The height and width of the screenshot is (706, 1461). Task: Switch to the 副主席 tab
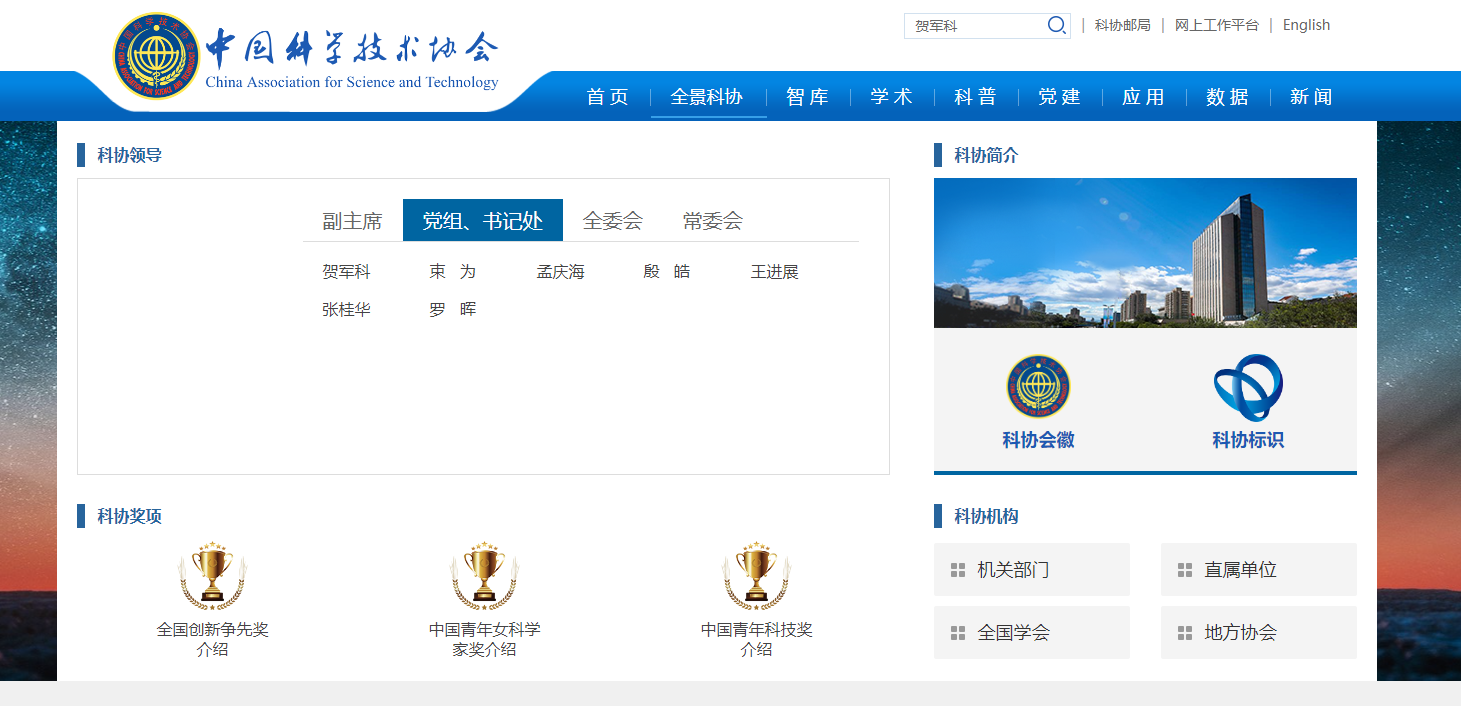[352, 221]
